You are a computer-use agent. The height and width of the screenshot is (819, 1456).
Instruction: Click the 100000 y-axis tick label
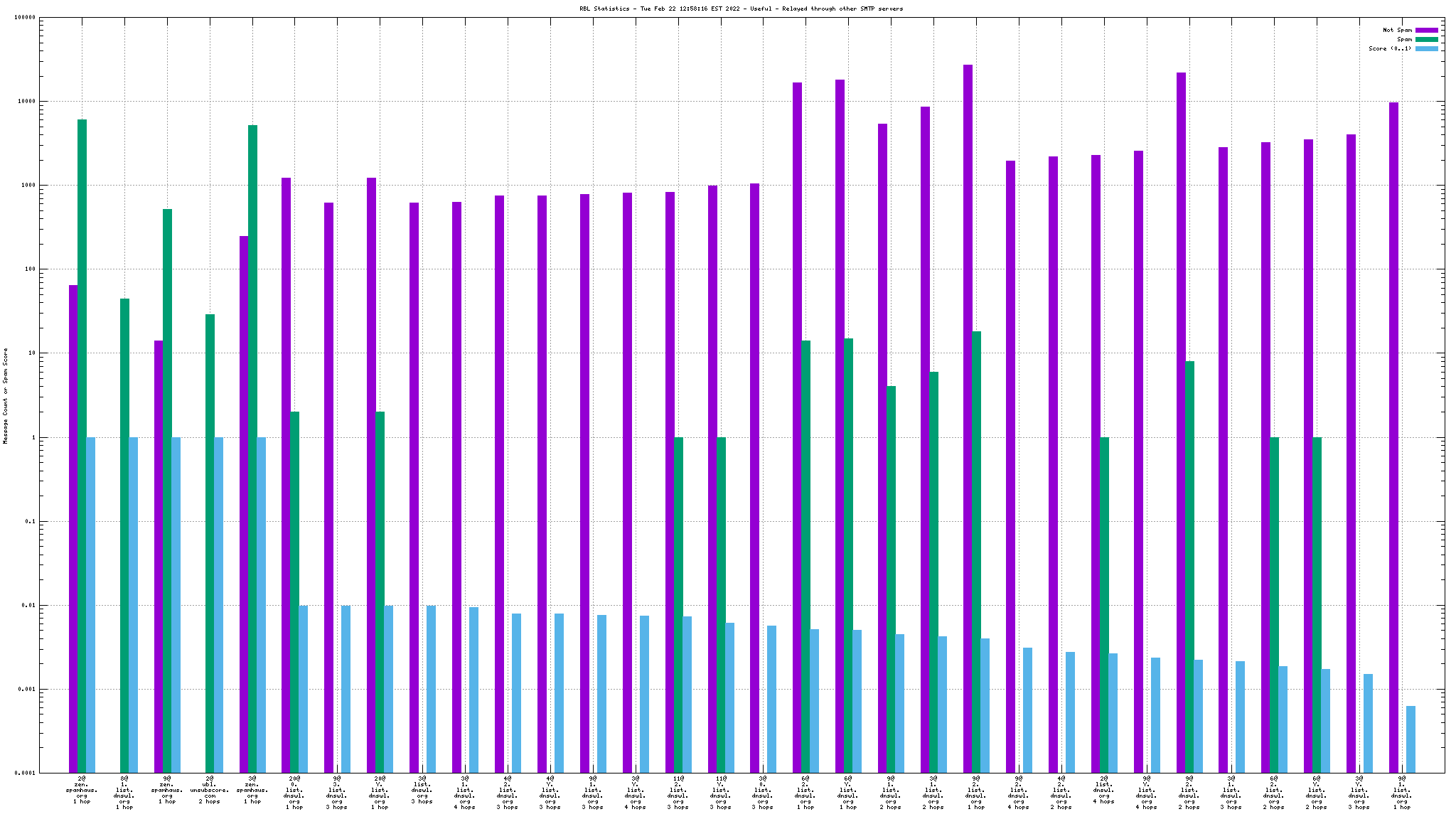pos(25,18)
